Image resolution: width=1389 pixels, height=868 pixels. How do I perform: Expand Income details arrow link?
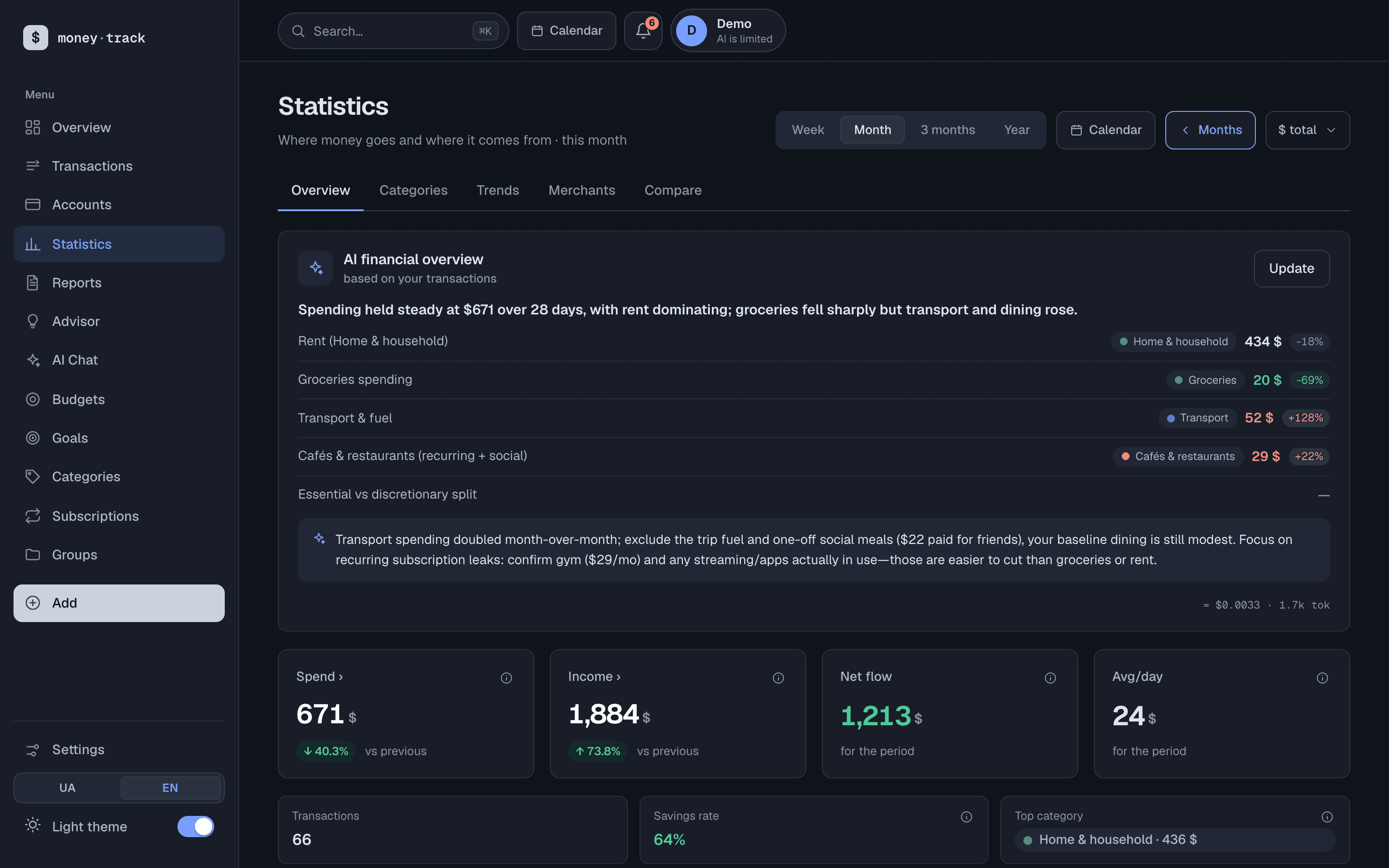click(x=594, y=677)
